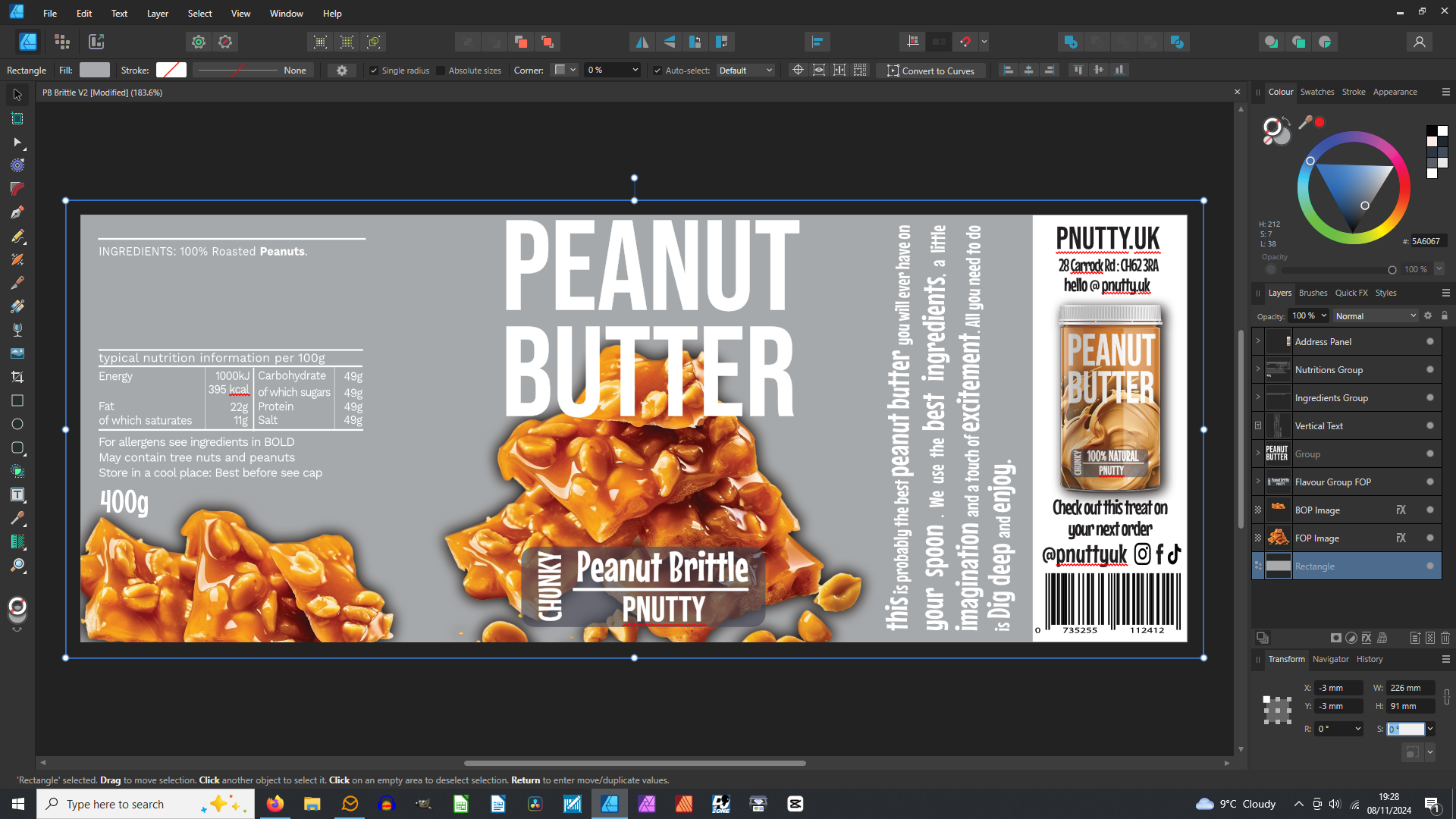
Task: Click the Add Layer icon in Layers panel
Action: click(1415, 638)
